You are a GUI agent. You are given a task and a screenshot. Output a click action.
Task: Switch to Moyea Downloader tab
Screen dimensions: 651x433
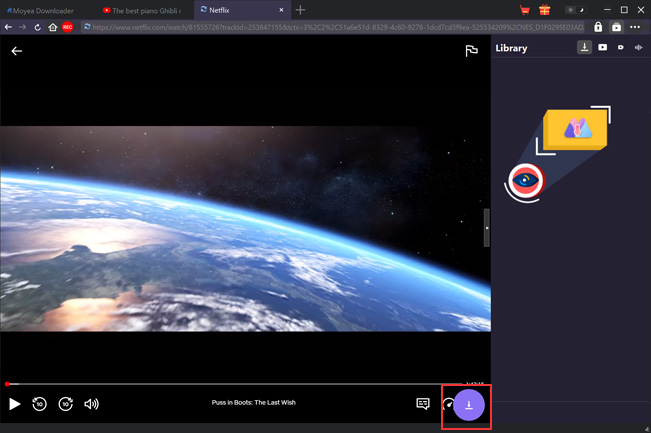coord(40,10)
